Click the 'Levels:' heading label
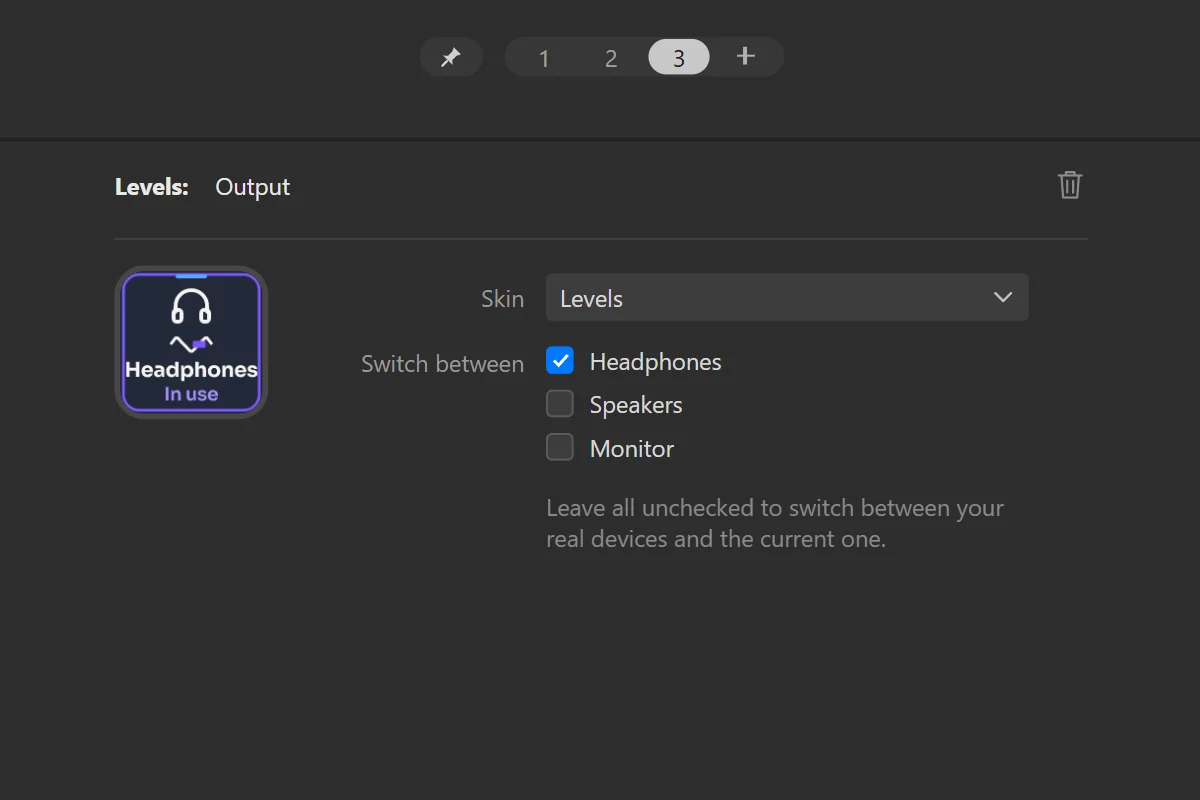 152,187
